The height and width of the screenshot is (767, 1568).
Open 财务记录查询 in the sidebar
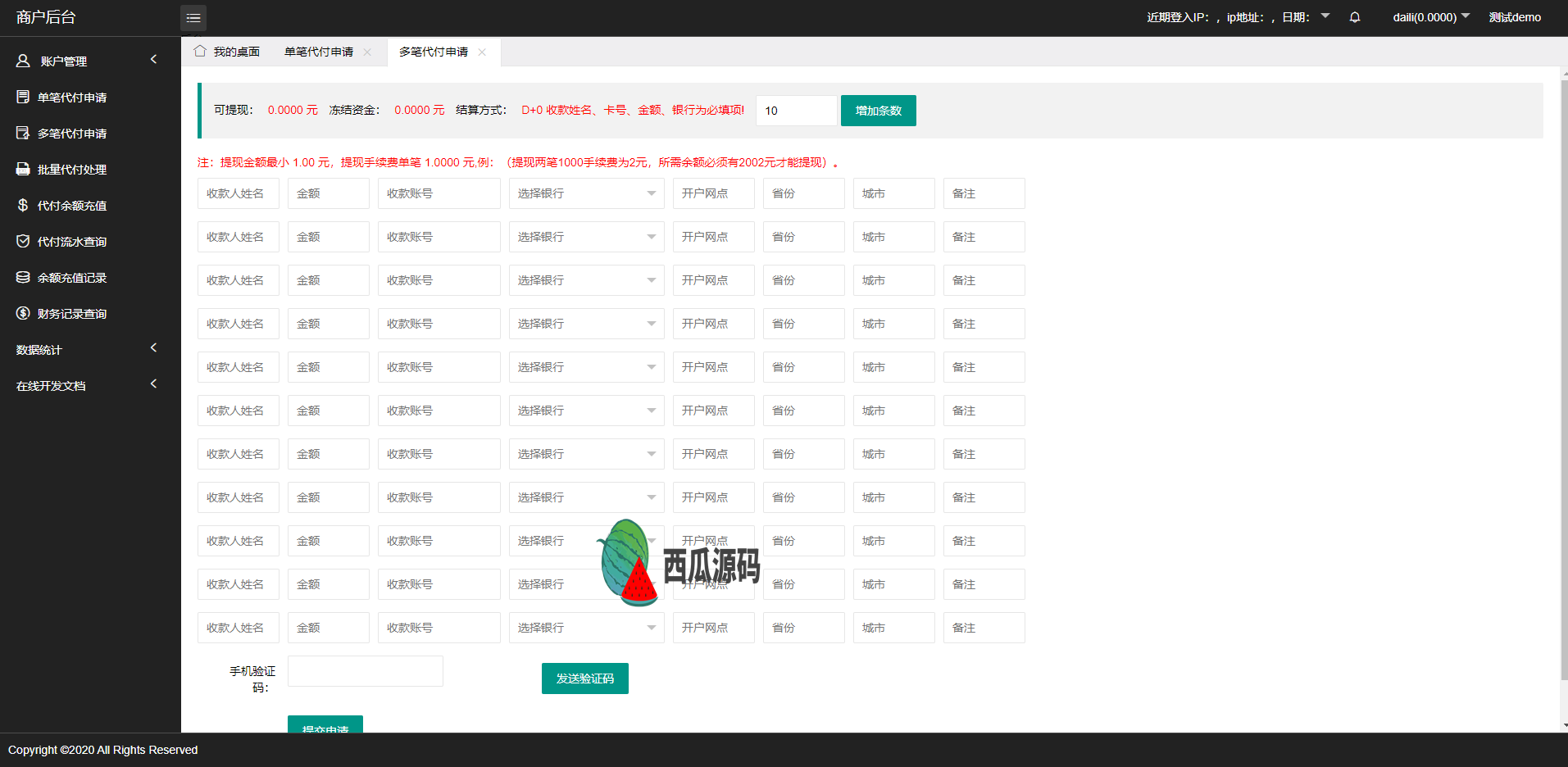[x=90, y=313]
